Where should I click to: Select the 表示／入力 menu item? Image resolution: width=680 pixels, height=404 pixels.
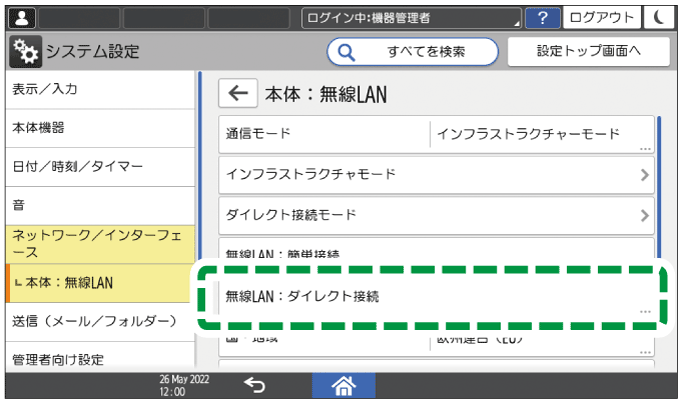(100, 89)
